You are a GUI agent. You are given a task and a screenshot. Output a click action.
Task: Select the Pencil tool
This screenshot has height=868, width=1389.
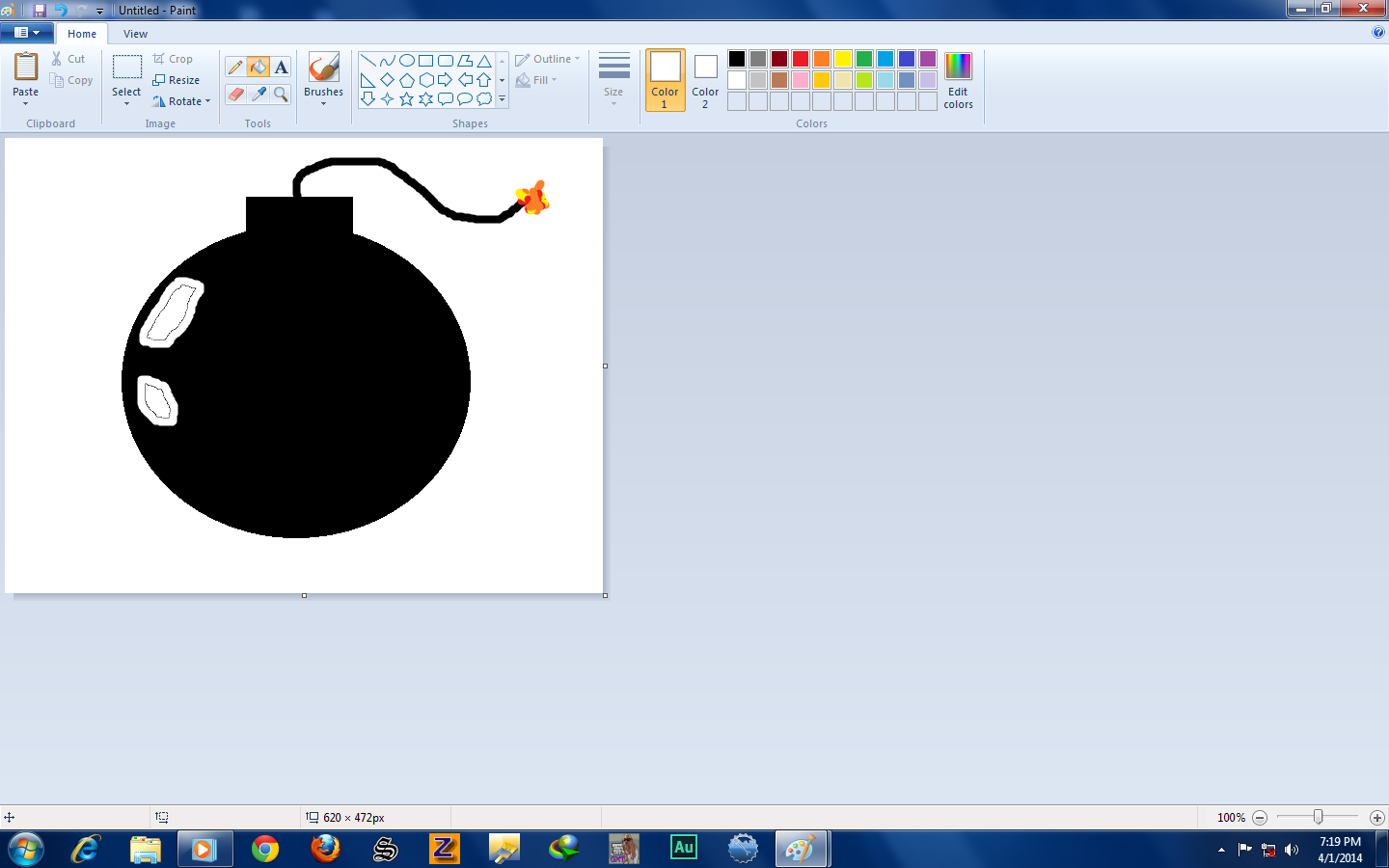pos(235,67)
